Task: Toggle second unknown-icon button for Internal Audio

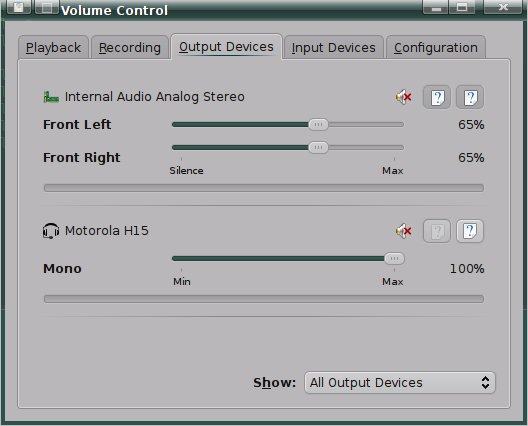Action: pyautogui.click(x=470, y=97)
